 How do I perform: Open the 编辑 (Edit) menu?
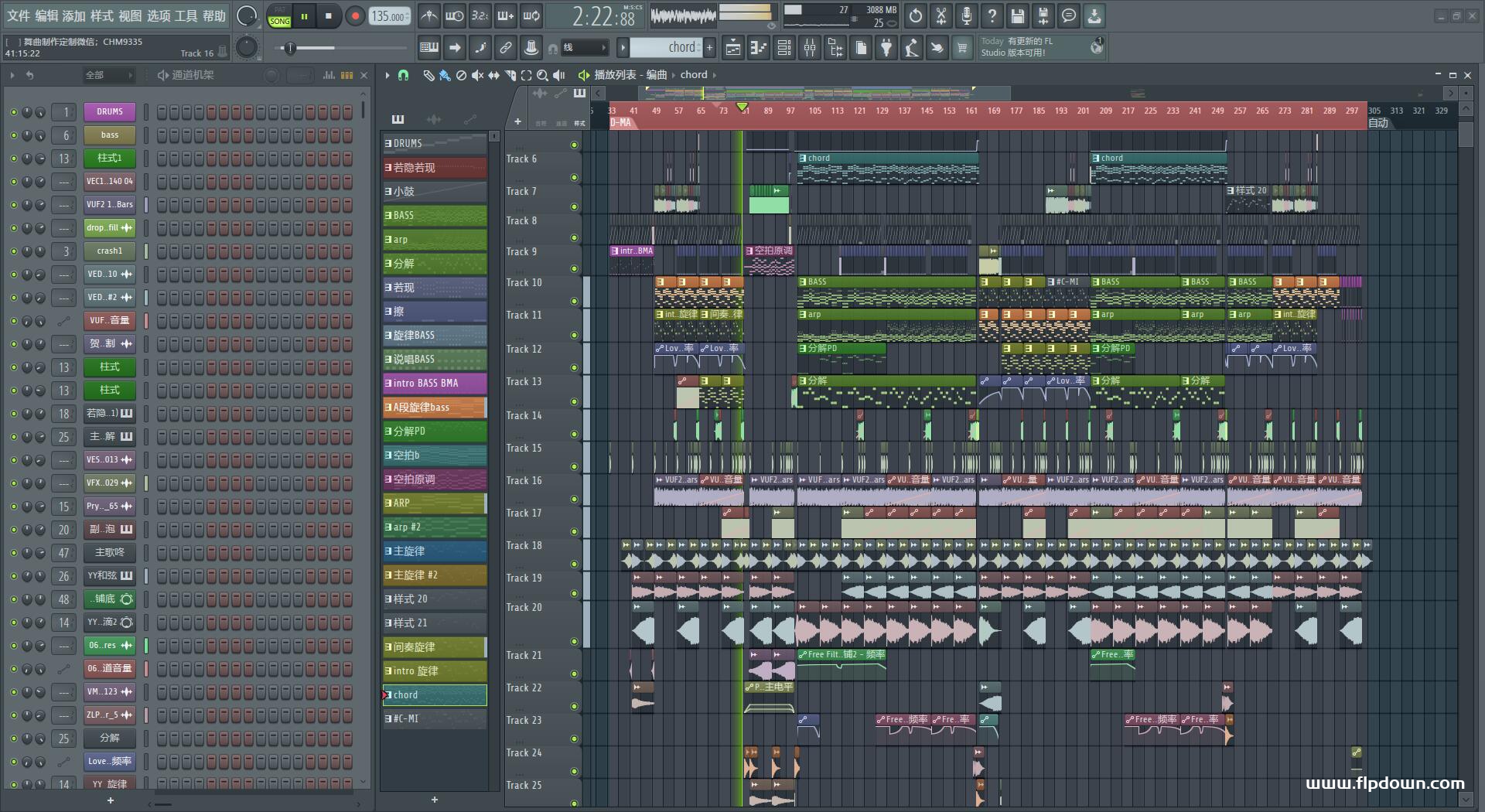(x=46, y=15)
